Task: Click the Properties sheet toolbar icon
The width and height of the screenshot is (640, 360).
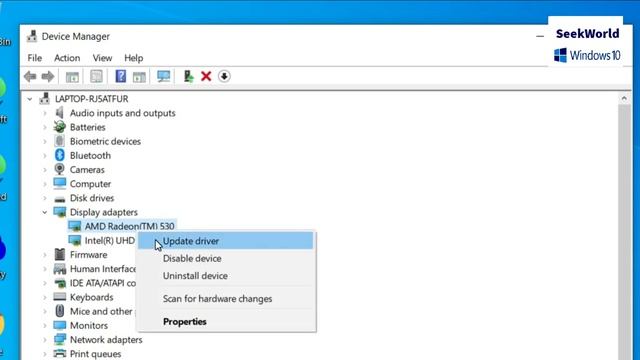Action: pyautogui.click(x=96, y=76)
